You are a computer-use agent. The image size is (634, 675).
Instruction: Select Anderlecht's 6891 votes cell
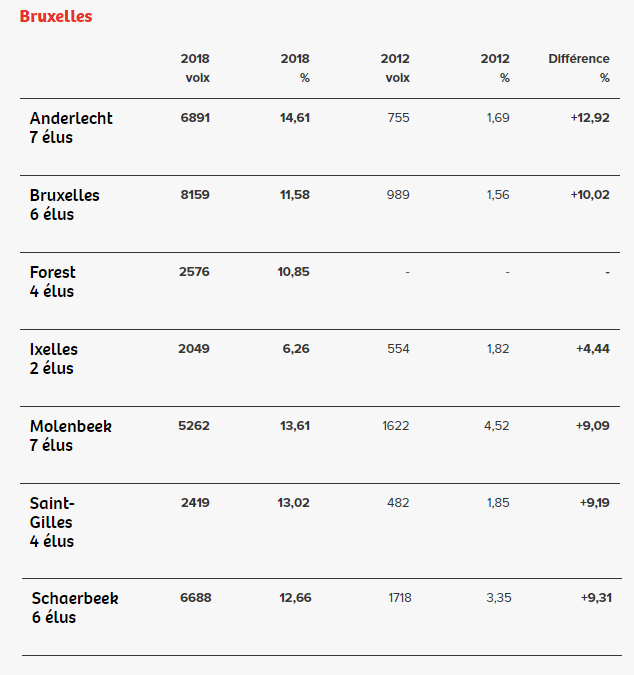coord(195,118)
